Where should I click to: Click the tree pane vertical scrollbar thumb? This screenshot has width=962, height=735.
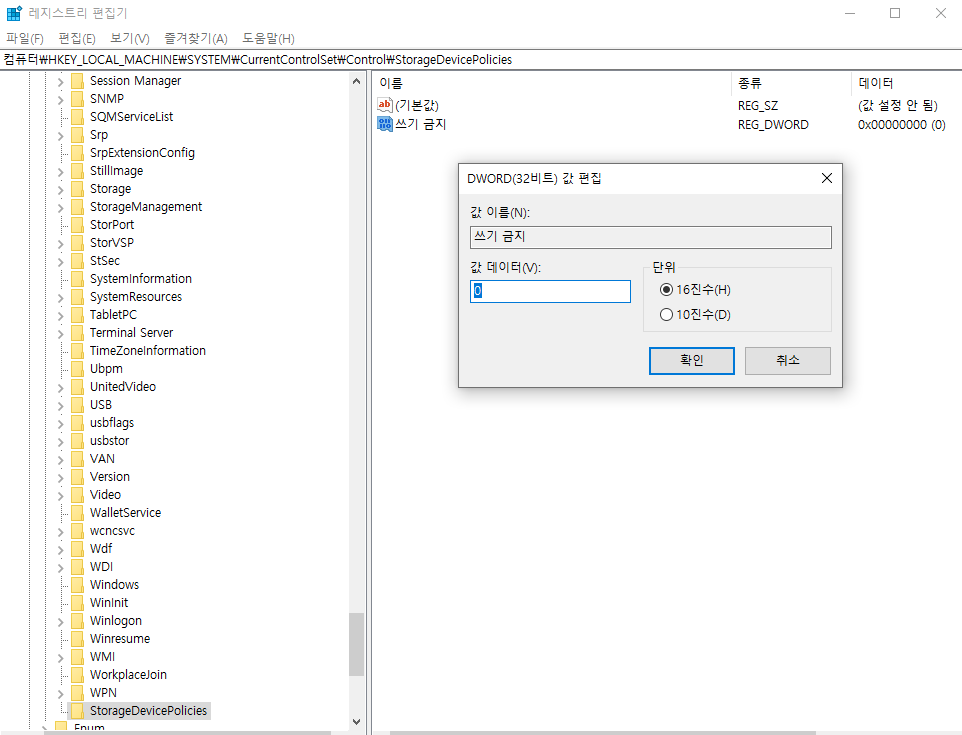[x=356, y=644]
